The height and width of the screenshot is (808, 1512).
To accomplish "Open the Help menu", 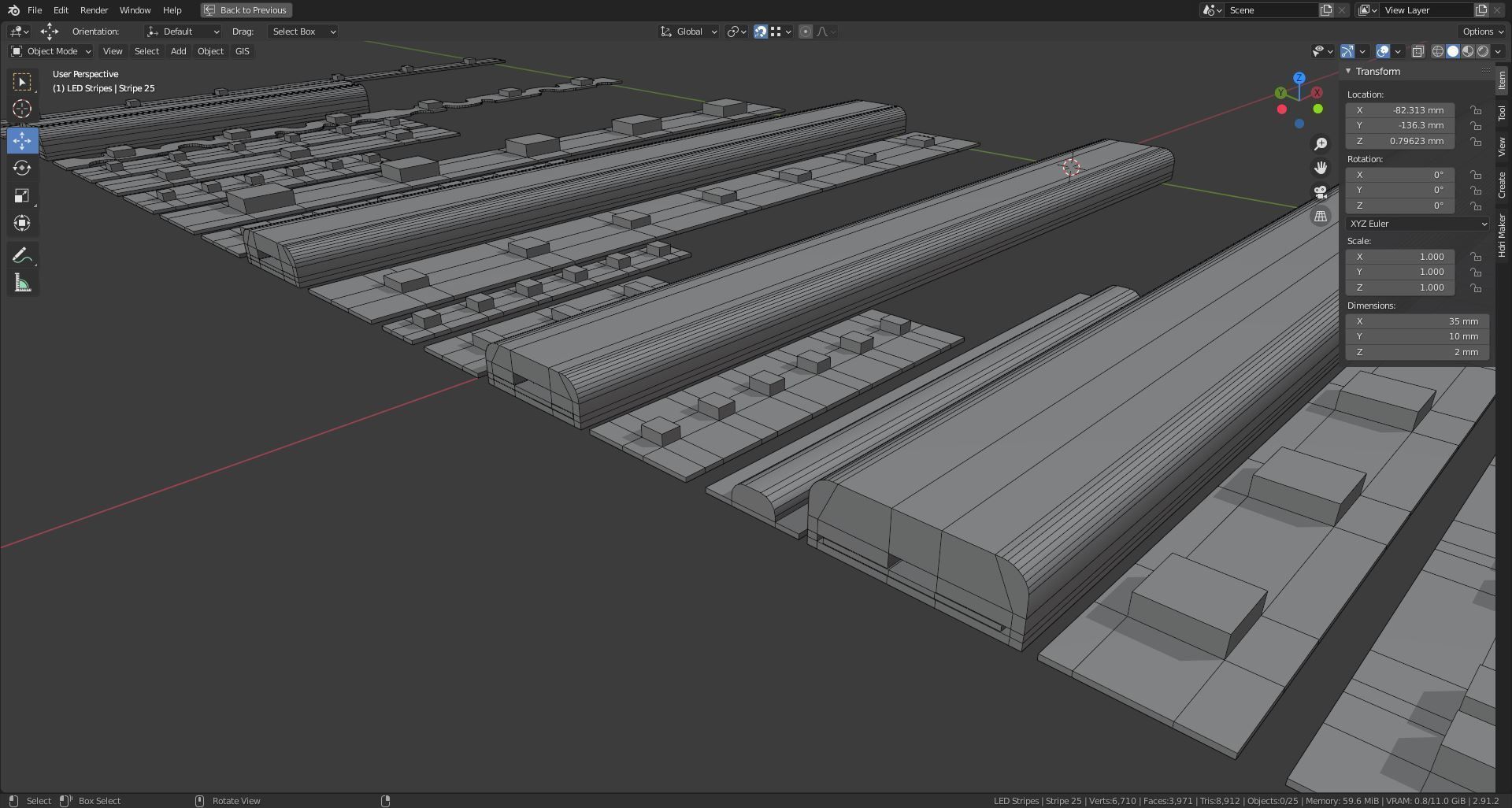I will click(172, 10).
